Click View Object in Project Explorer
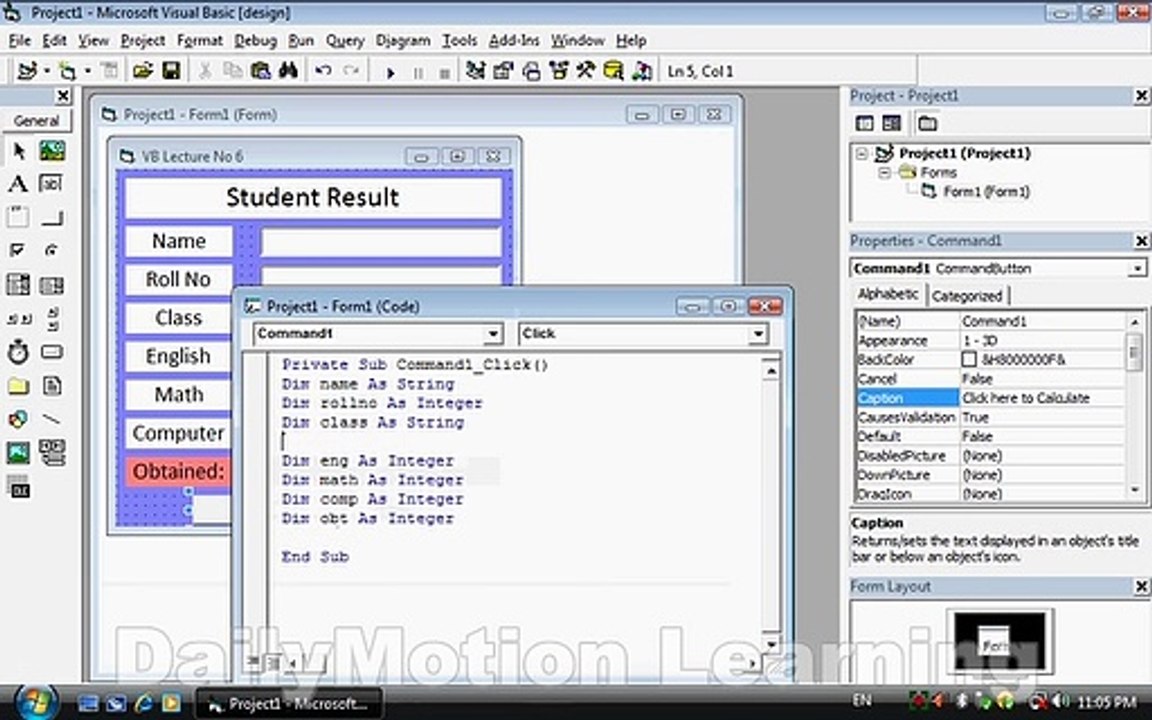 coord(891,123)
